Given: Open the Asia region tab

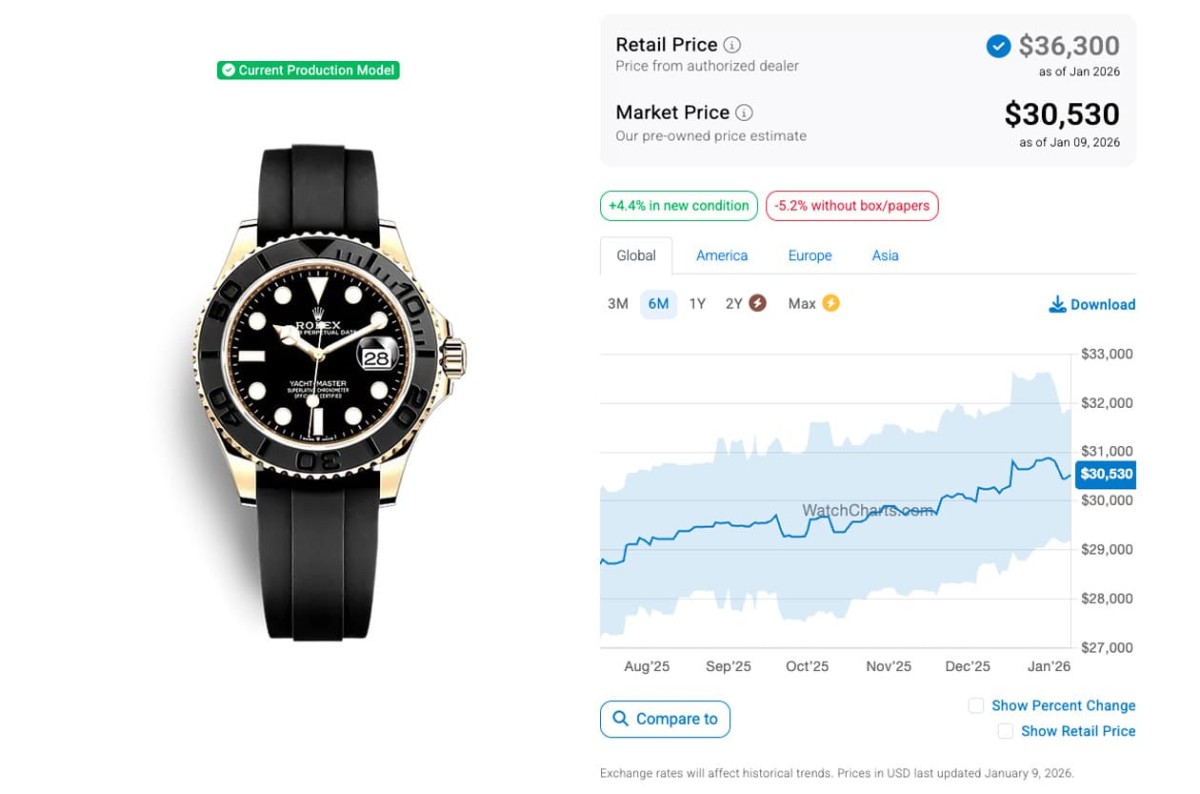Looking at the screenshot, I should click(885, 256).
